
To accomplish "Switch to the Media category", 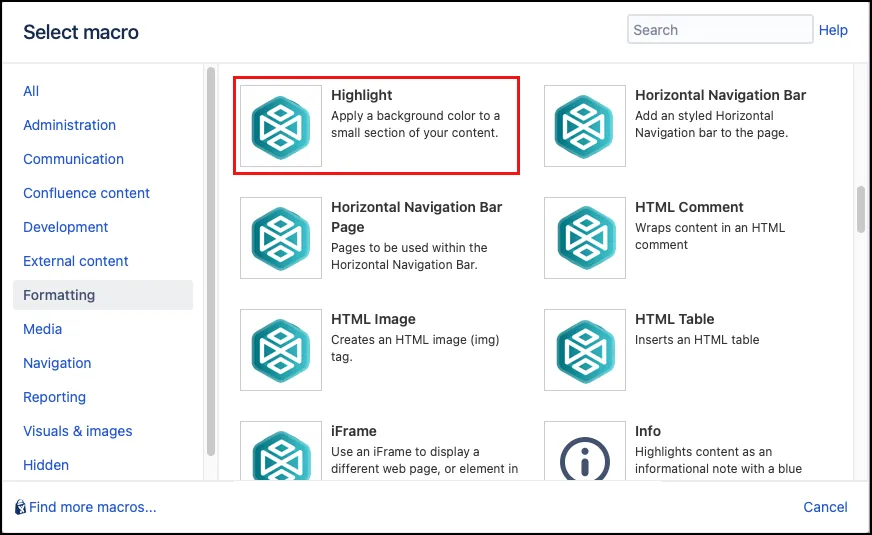I will click(42, 329).
